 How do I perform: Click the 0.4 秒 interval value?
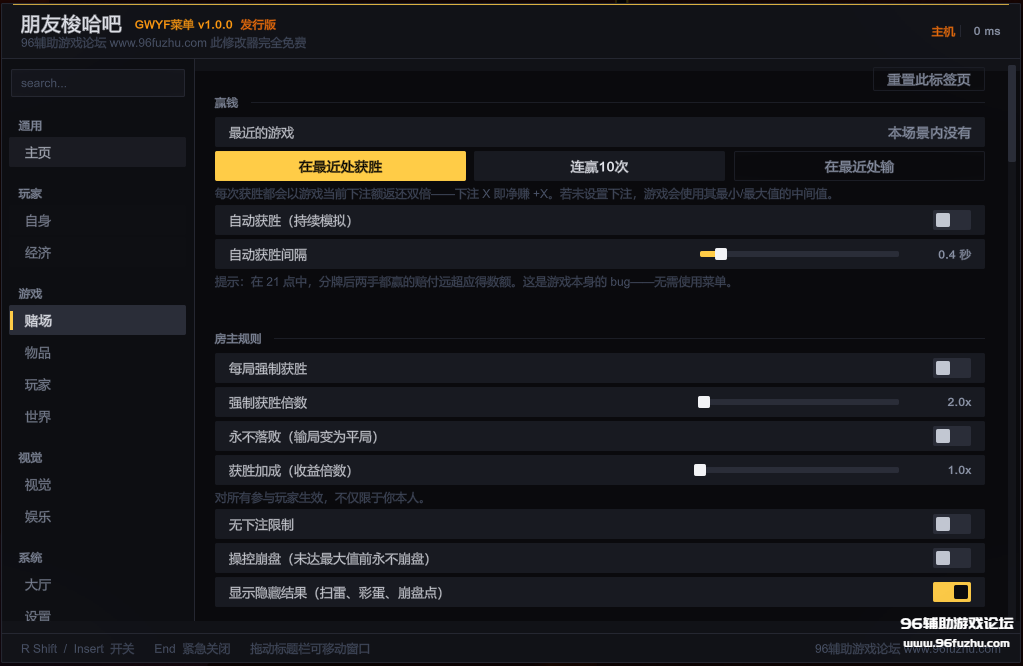pyautogui.click(x=954, y=254)
